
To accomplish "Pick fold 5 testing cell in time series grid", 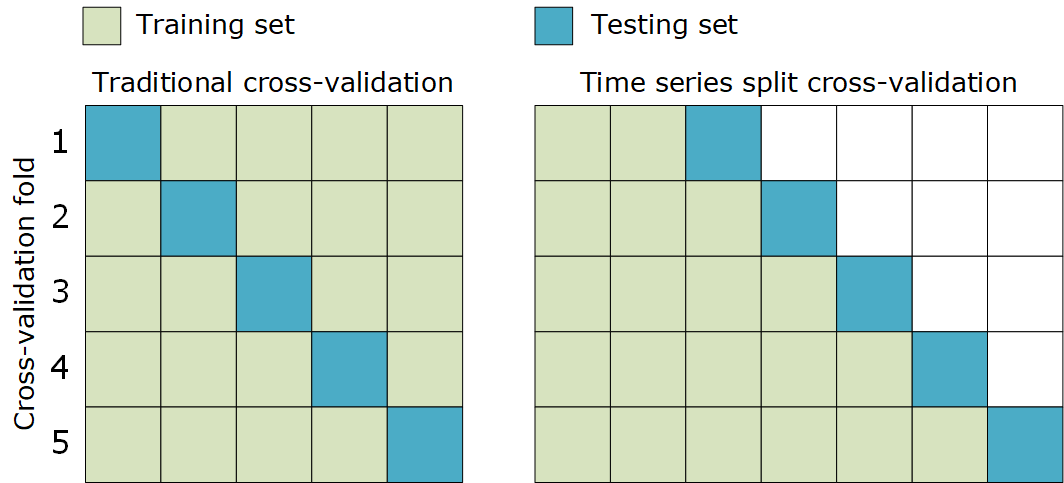I will (1024, 445).
